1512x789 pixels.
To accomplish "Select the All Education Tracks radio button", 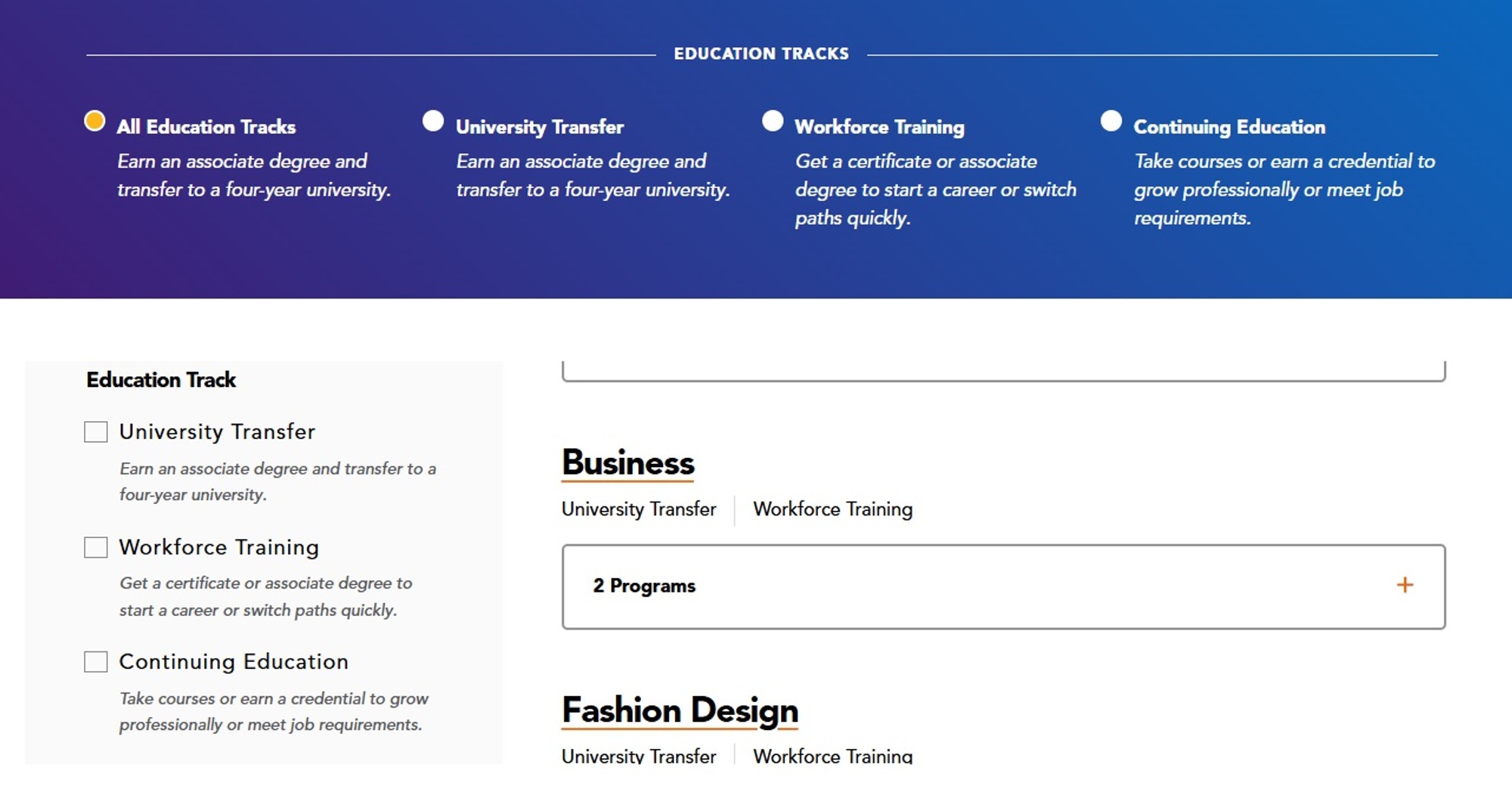I will [93, 119].
